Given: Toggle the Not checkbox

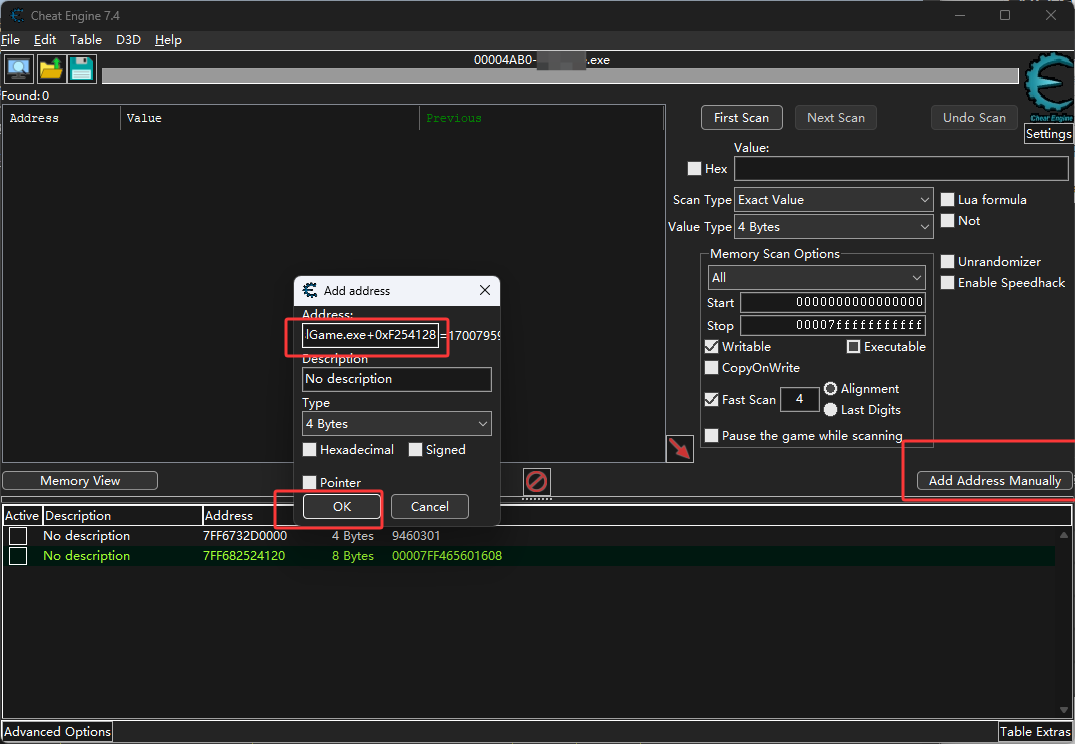Looking at the screenshot, I should click(947, 221).
